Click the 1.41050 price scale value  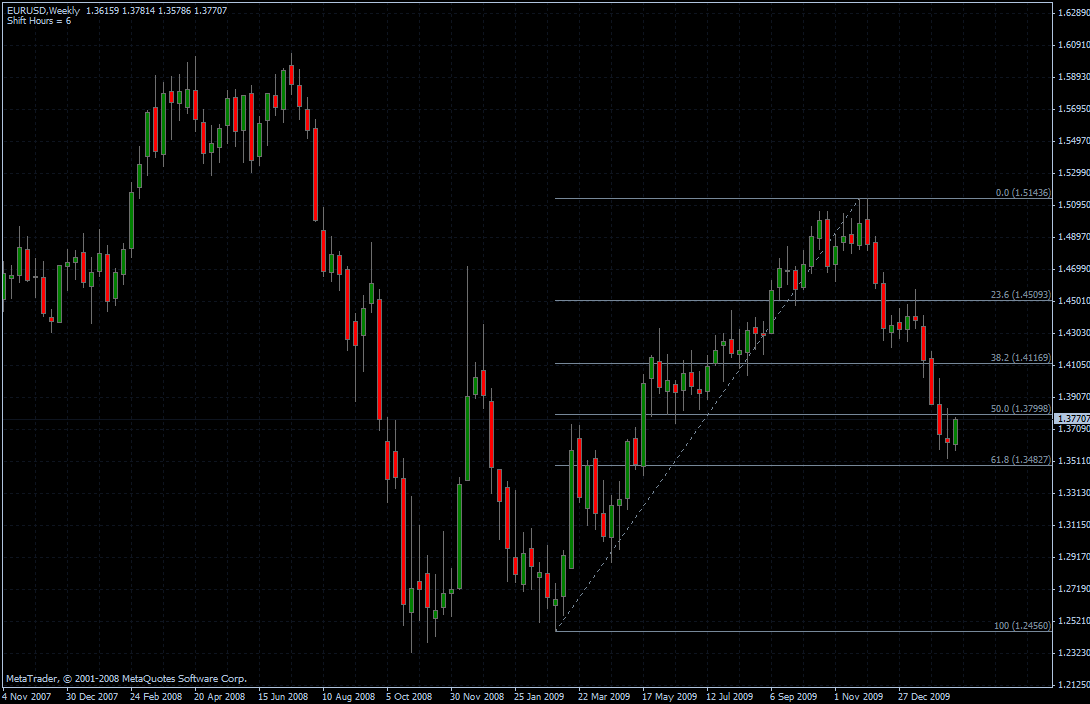click(x=1073, y=364)
